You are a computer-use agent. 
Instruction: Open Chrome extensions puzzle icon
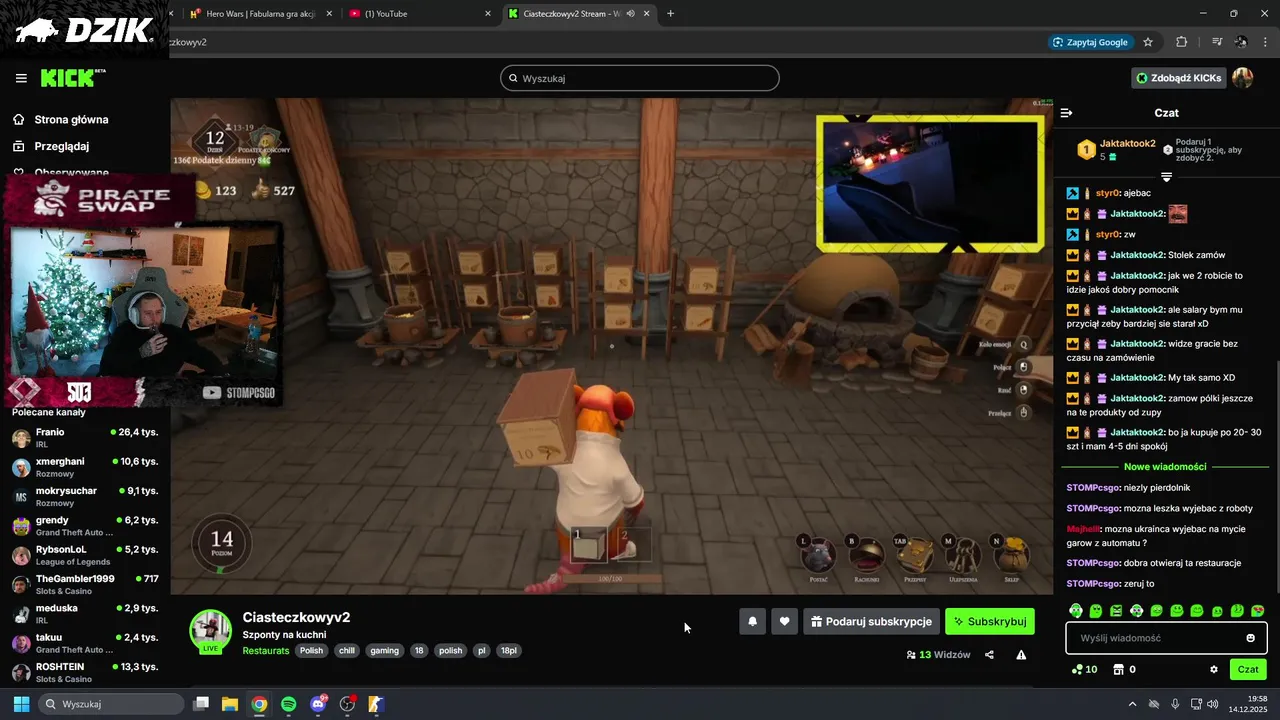tap(1181, 42)
